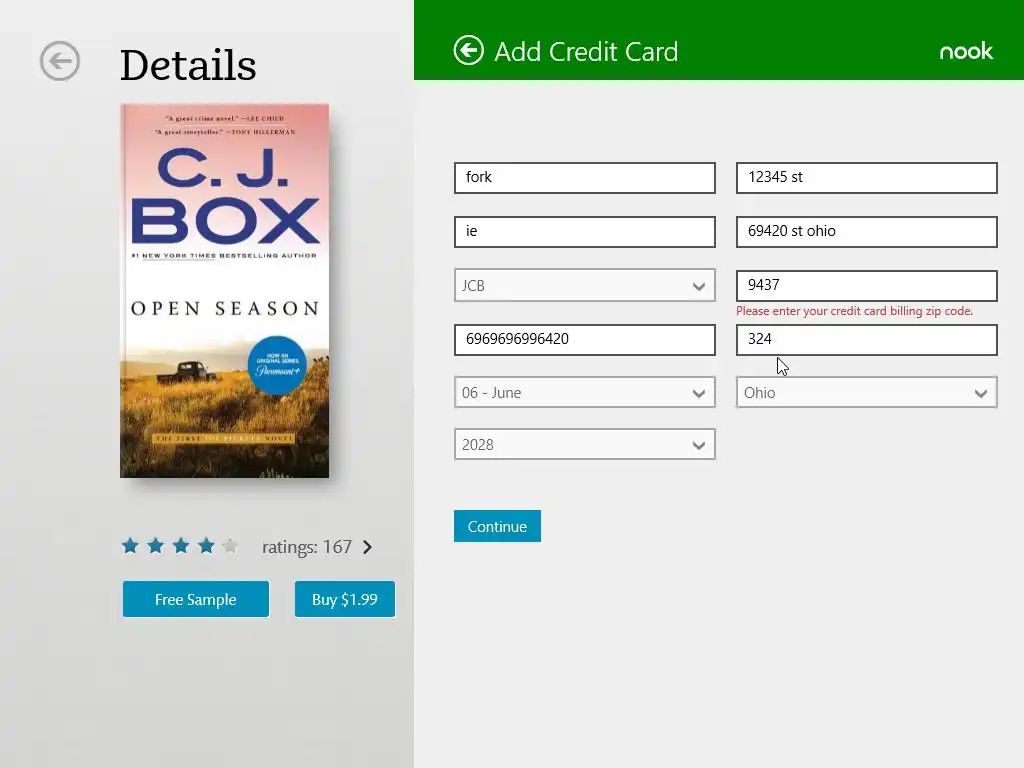Click the nook logo
The height and width of the screenshot is (768, 1024).
point(966,51)
